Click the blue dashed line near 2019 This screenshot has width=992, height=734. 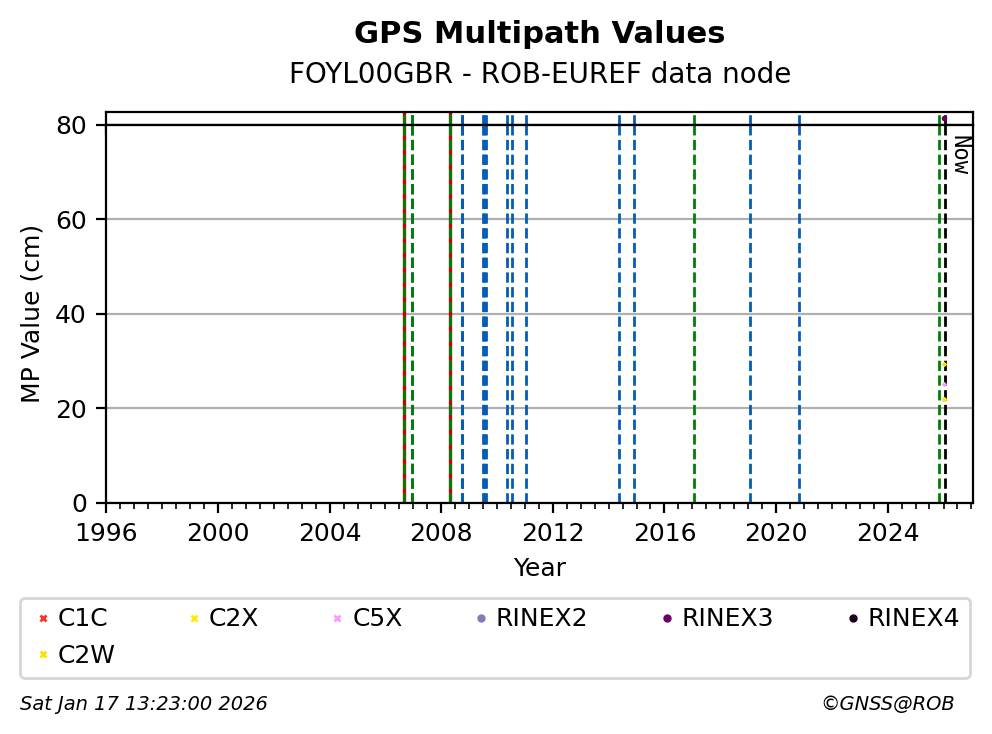pos(750,300)
